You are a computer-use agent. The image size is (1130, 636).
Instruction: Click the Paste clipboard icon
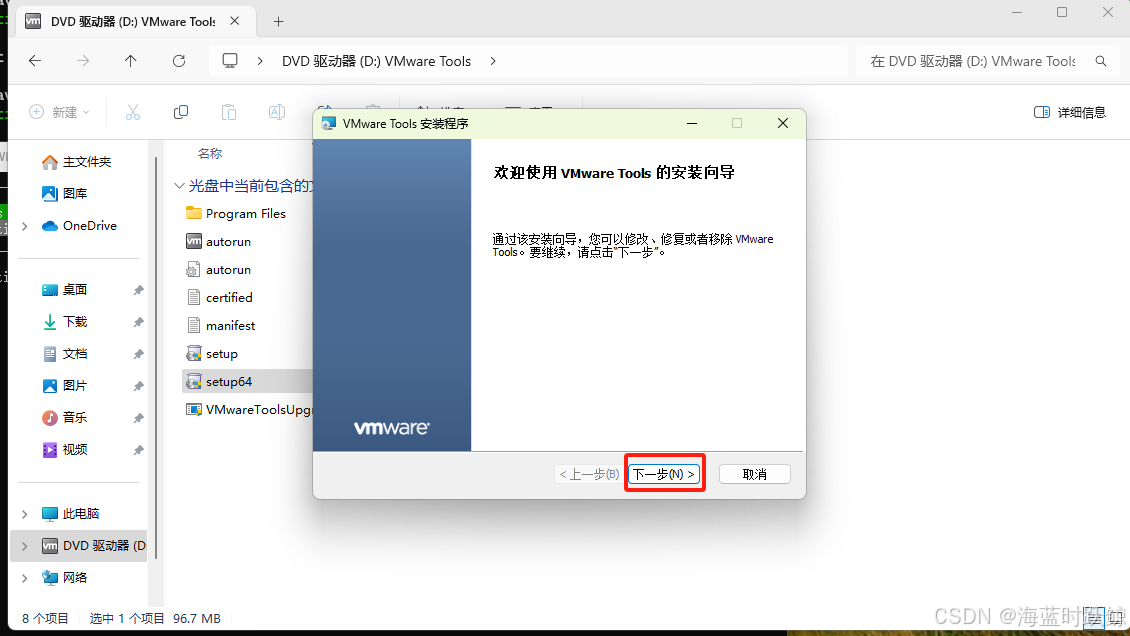tap(228, 112)
